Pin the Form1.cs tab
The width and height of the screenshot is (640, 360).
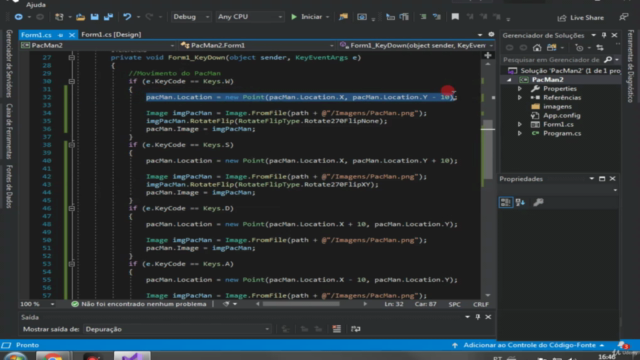pos(60,35)
